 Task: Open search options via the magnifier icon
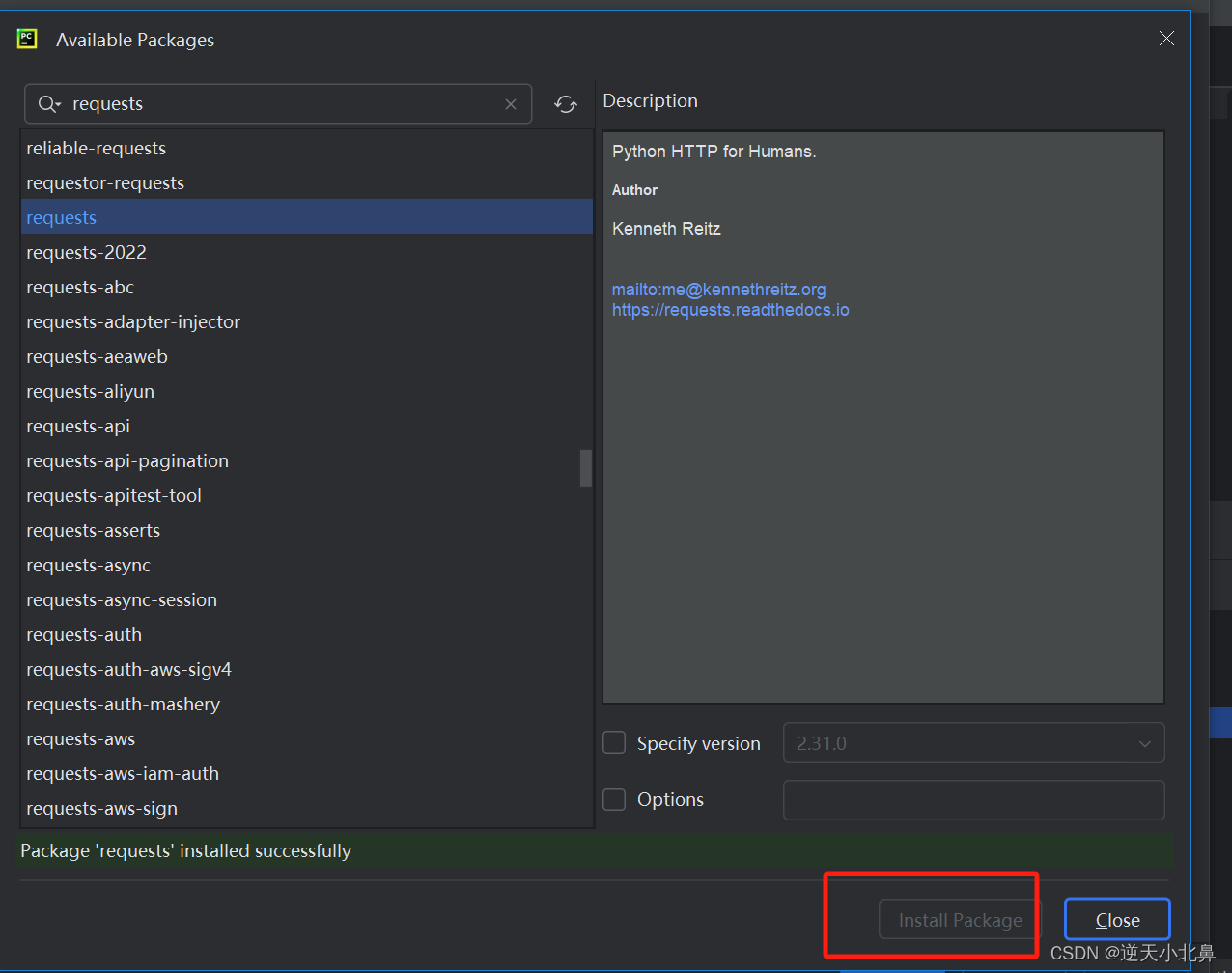coord(46,103)
